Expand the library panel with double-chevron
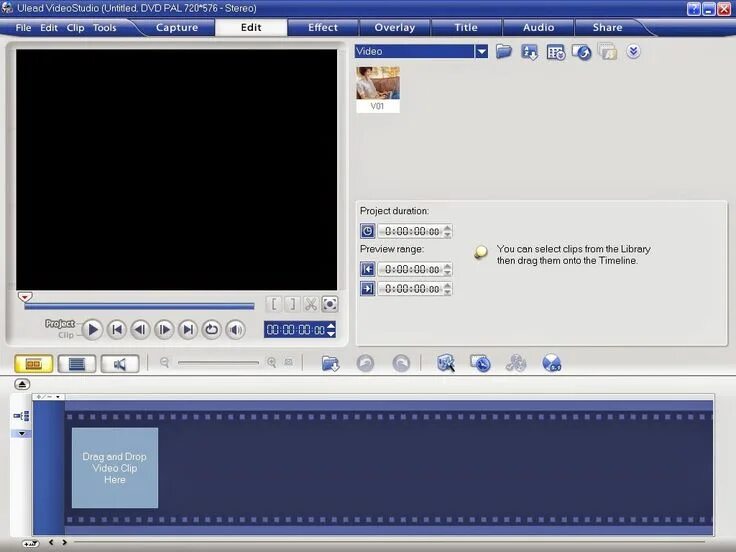The image size is (736, 552). pyautogui.click(x=633, y=51)
